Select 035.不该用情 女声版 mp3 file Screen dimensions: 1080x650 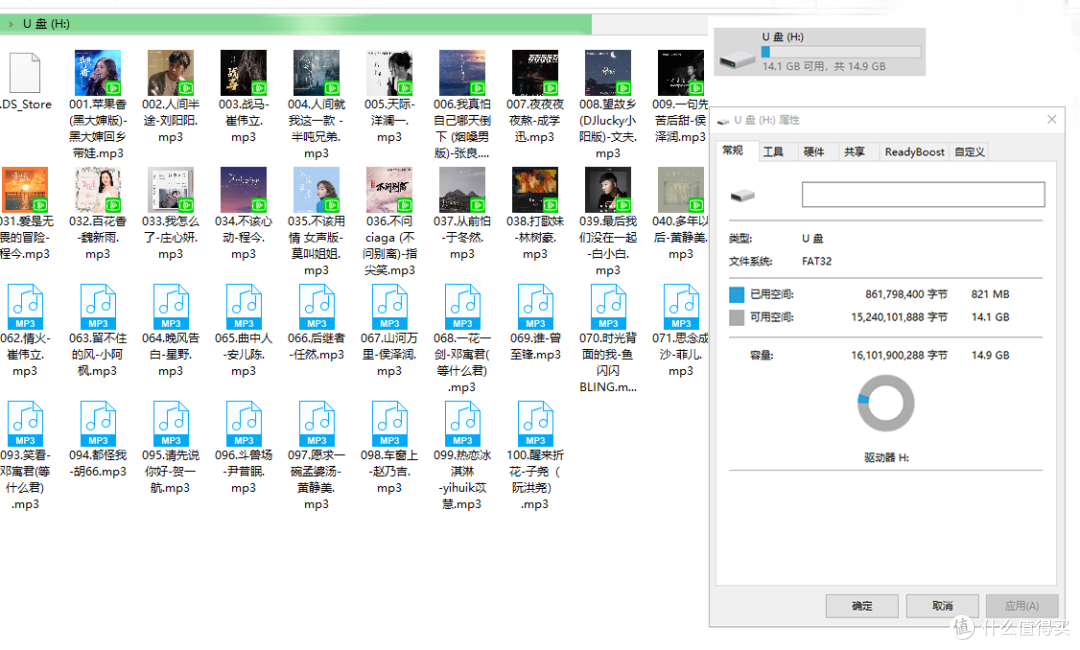coord(316,189)
